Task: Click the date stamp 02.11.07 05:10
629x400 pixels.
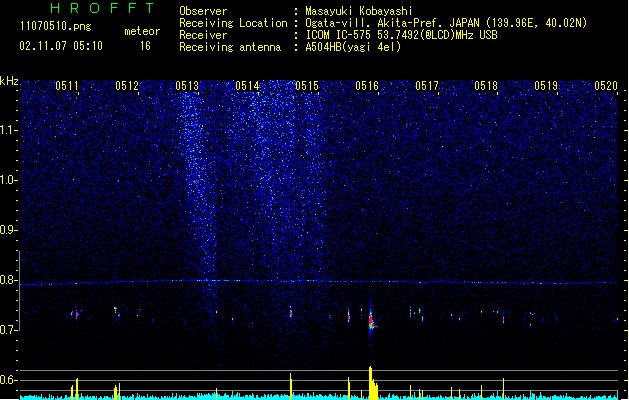Action: (61, 46)
